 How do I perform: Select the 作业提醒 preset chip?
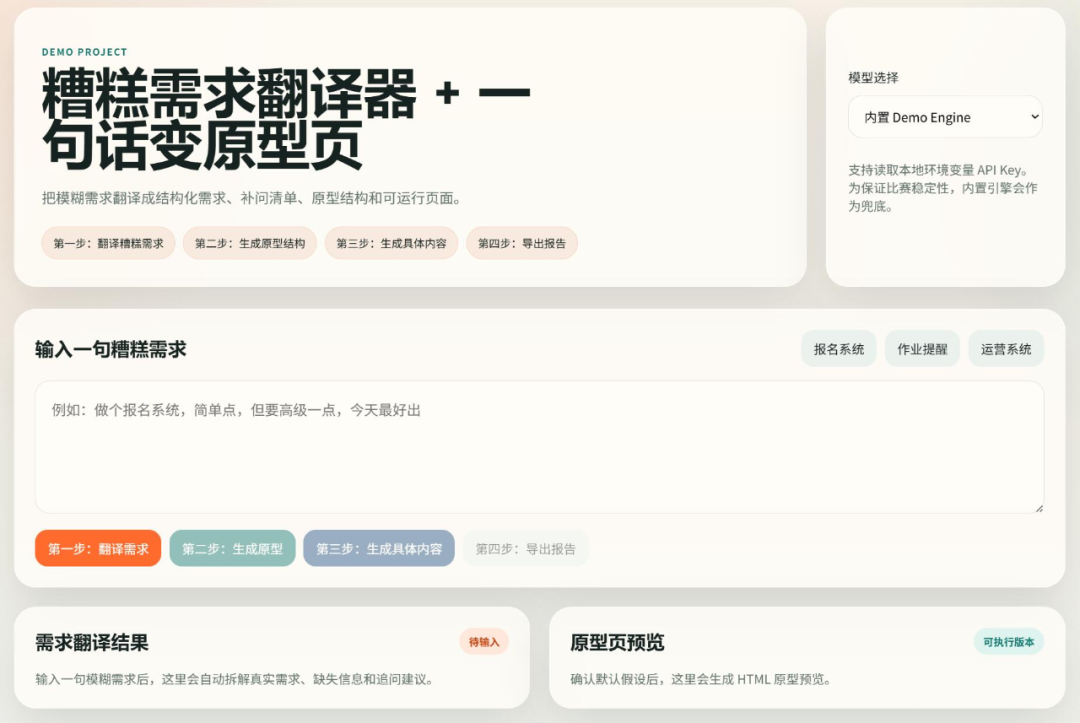coord(922,348)
